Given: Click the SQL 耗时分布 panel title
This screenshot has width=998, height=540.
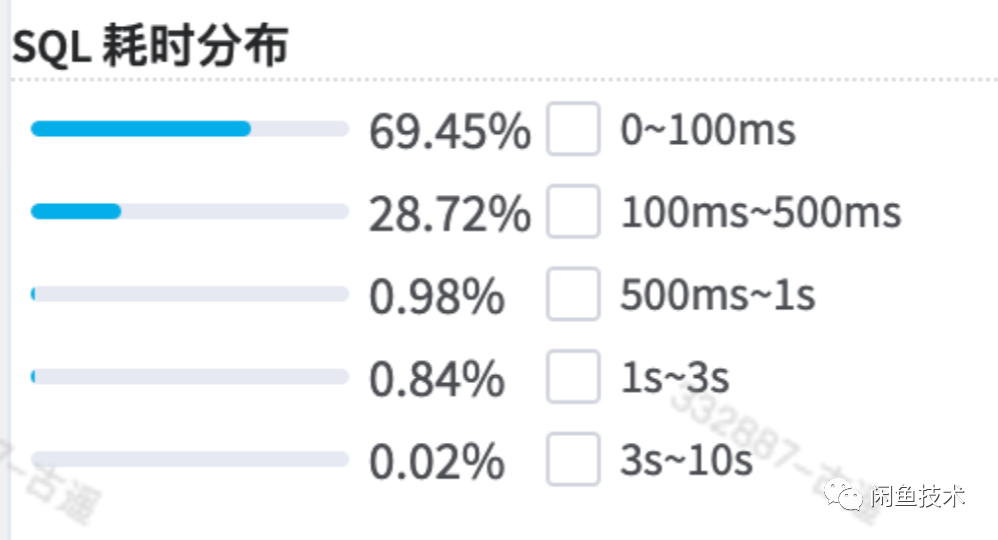Looking at the screenshot, I should 150,47.
